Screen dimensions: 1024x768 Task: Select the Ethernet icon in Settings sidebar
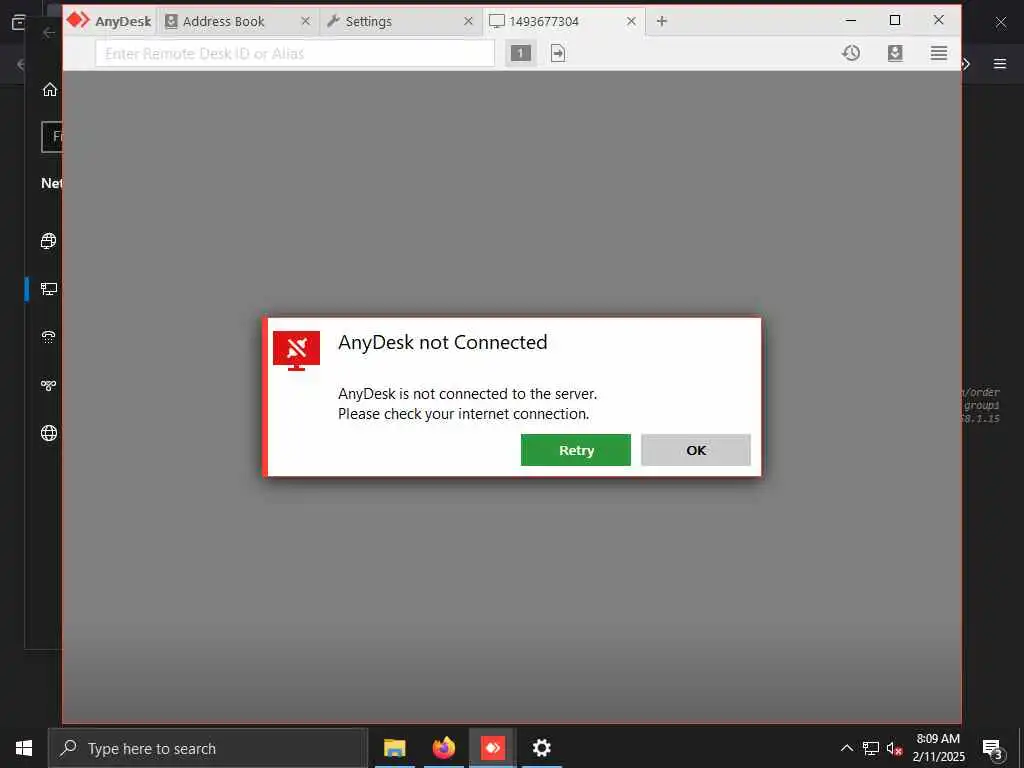point(48,289)
